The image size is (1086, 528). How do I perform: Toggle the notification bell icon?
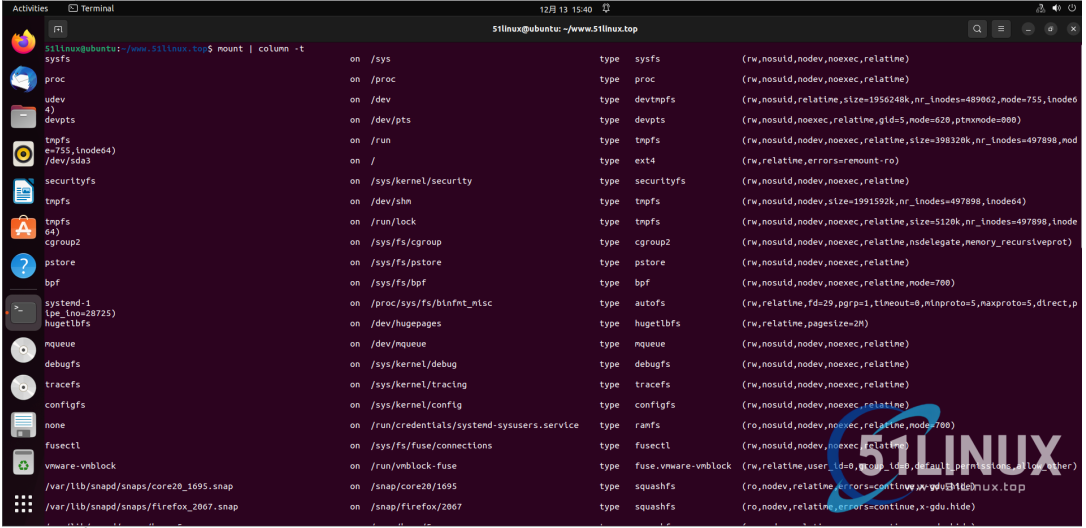[606, 8]
